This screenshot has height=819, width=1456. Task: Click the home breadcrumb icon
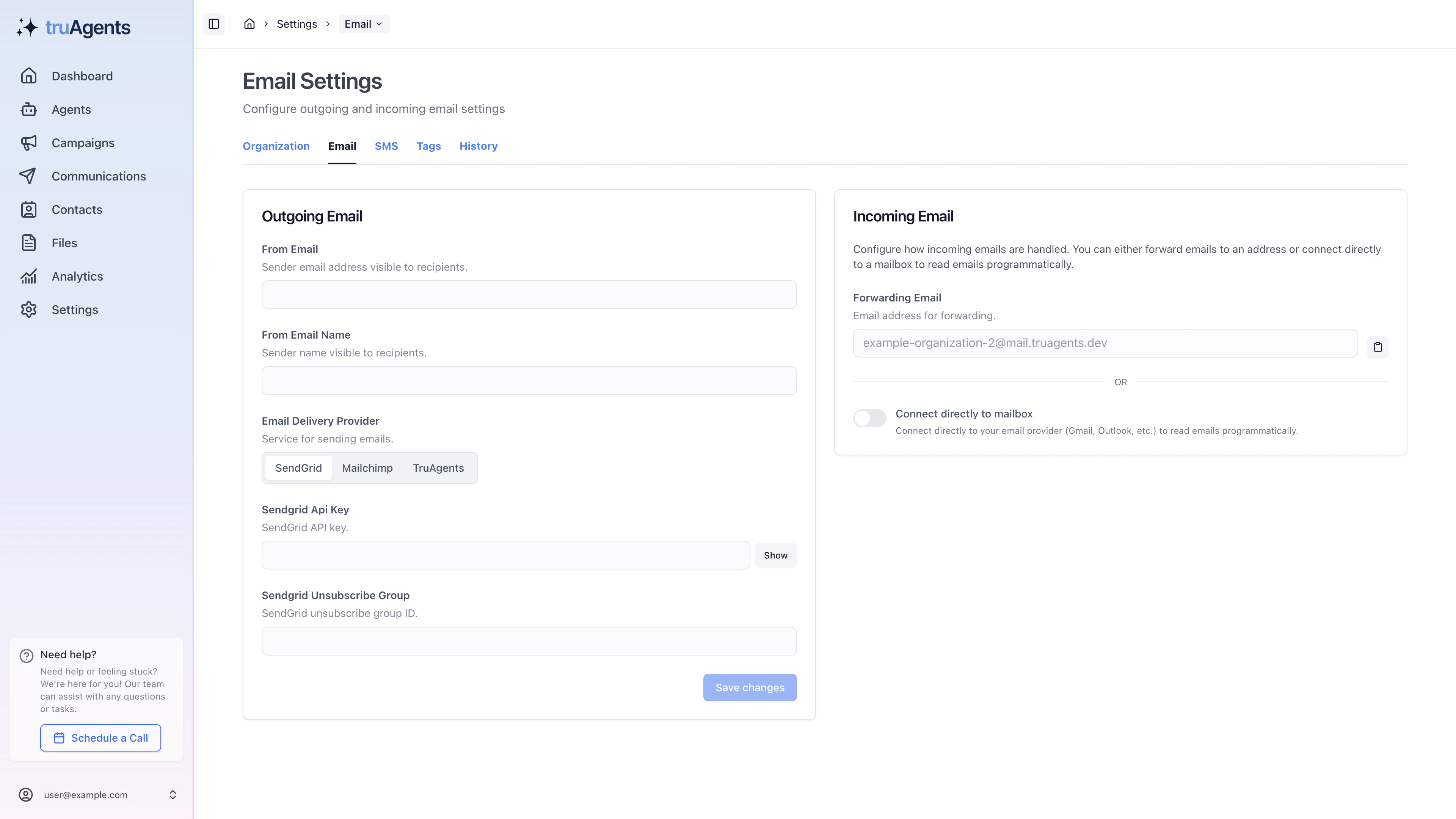pos(249,24)
